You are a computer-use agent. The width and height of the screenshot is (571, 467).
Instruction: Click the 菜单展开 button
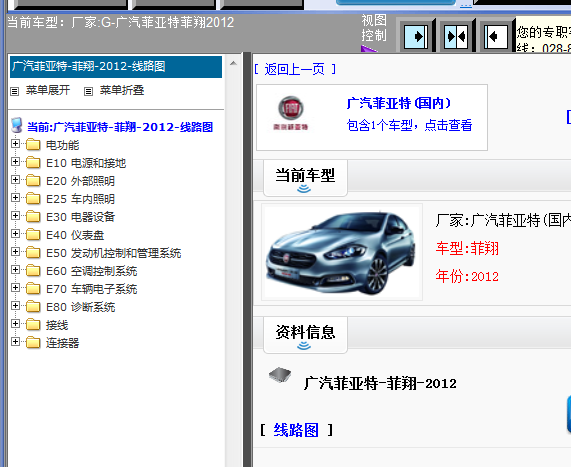pyautogui.click(x=48, y=90)
